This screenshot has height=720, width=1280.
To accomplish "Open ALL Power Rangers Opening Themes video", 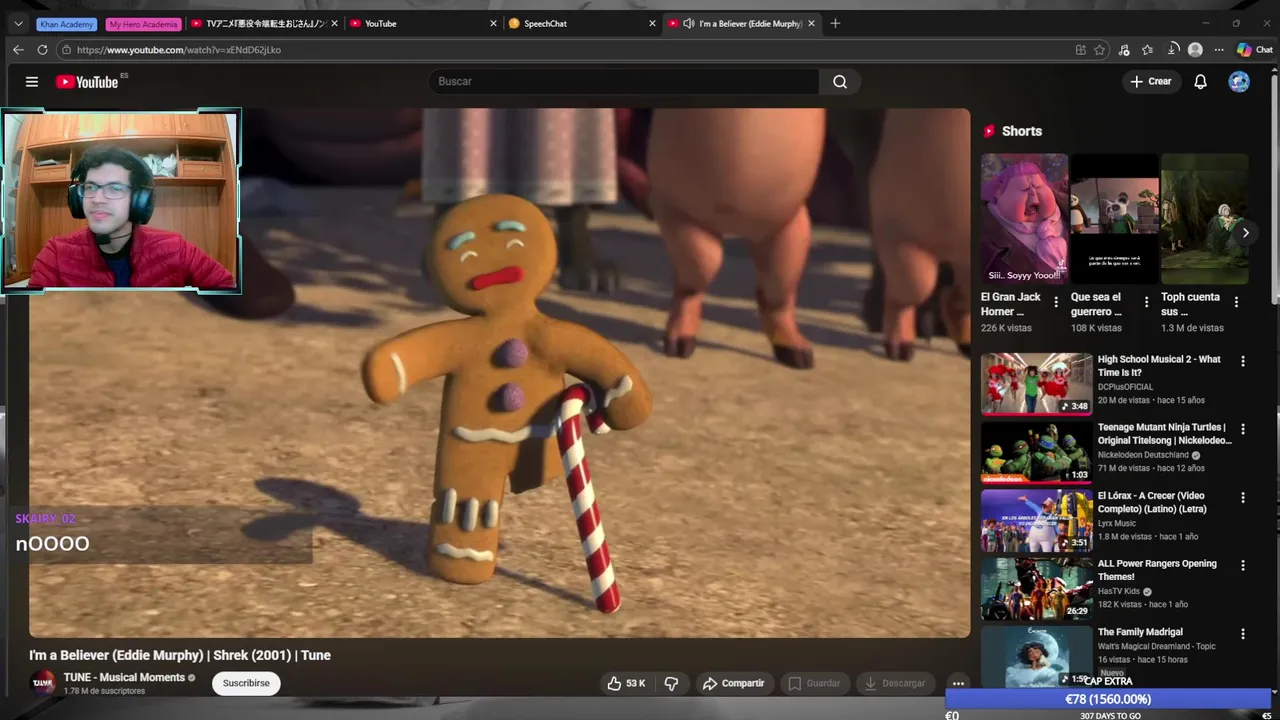I will tap(1036, 588).
